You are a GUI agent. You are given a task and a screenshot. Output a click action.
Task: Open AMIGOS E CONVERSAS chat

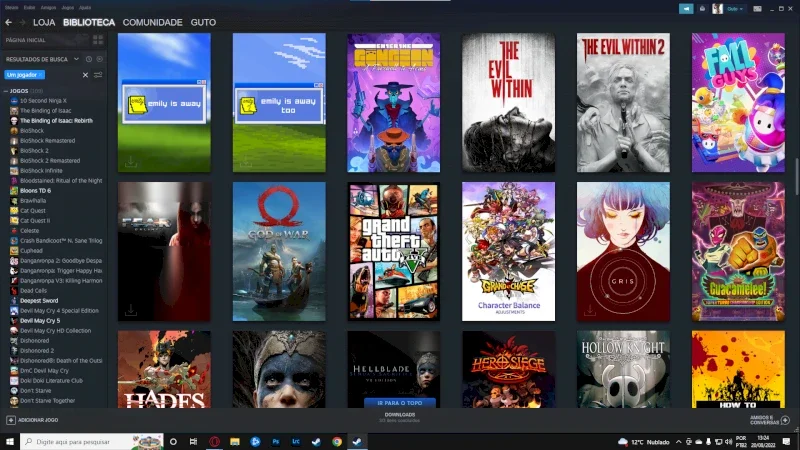[x=769, y=420]
